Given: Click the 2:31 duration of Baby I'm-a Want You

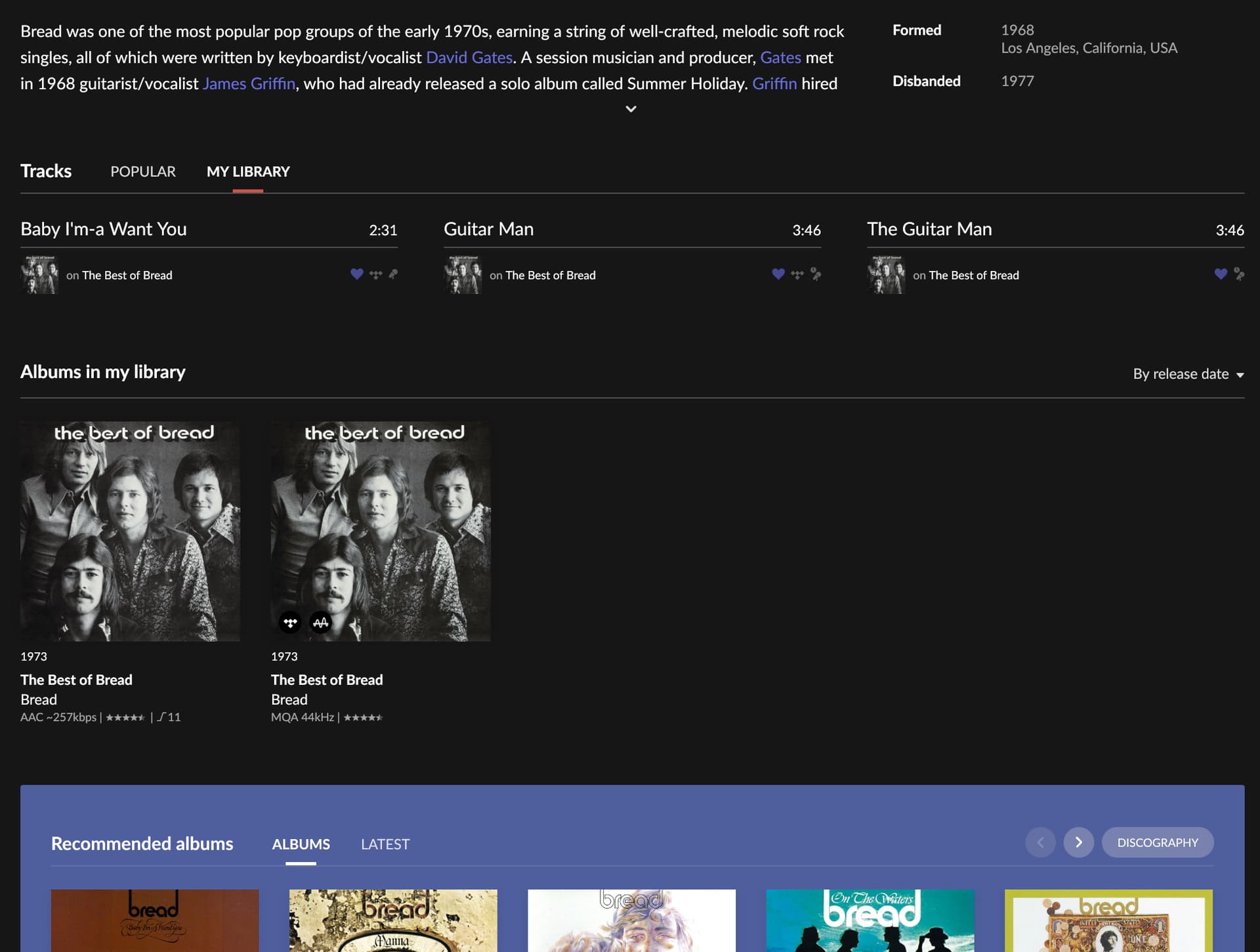Looking at the screenshot, I should pos(383,230).
